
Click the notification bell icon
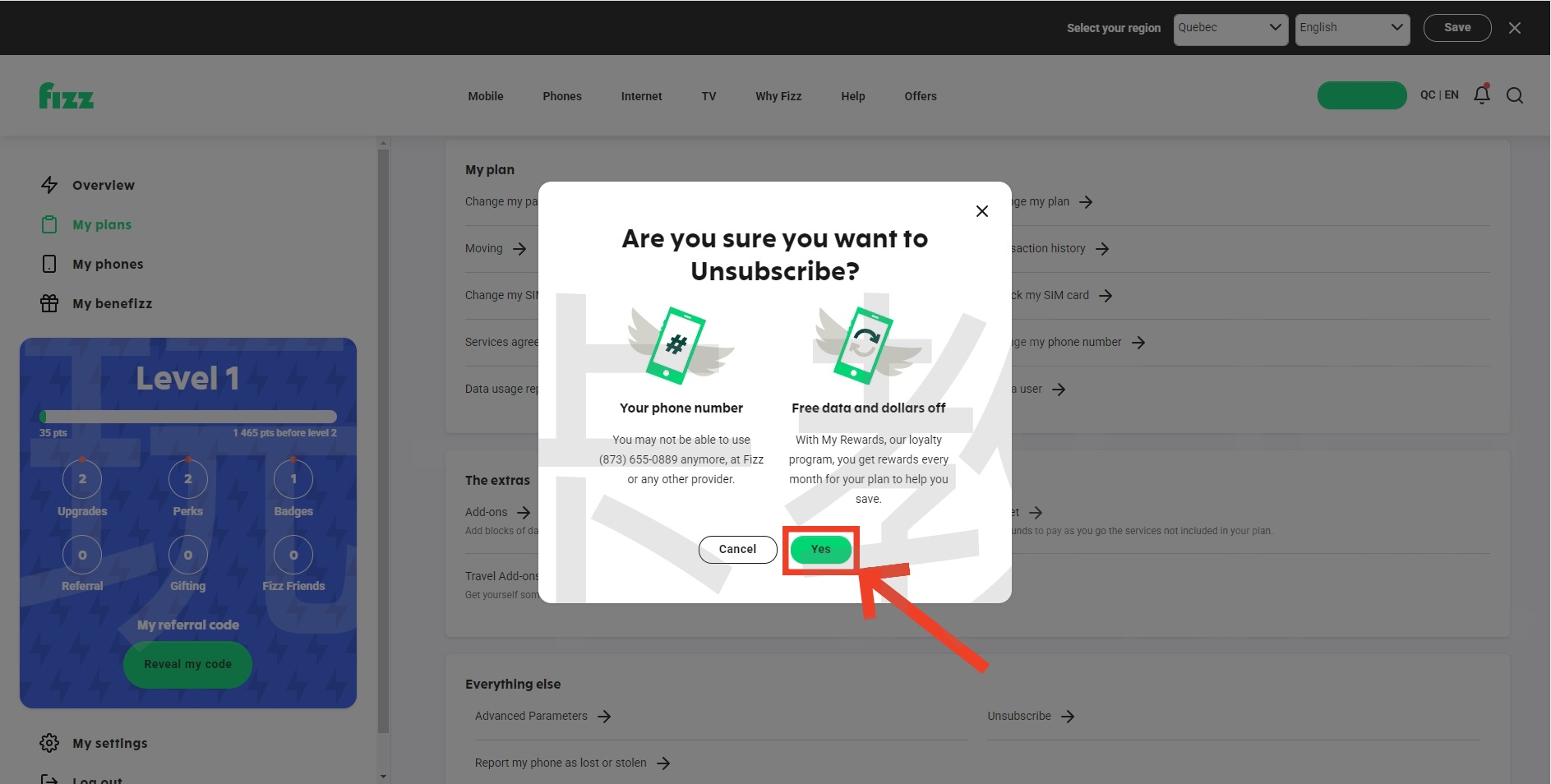(1481, 95)
